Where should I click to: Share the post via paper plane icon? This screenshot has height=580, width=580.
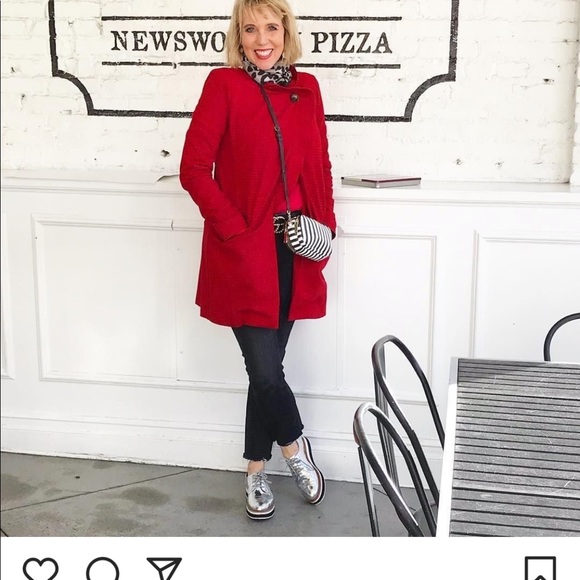click(164, 569)
